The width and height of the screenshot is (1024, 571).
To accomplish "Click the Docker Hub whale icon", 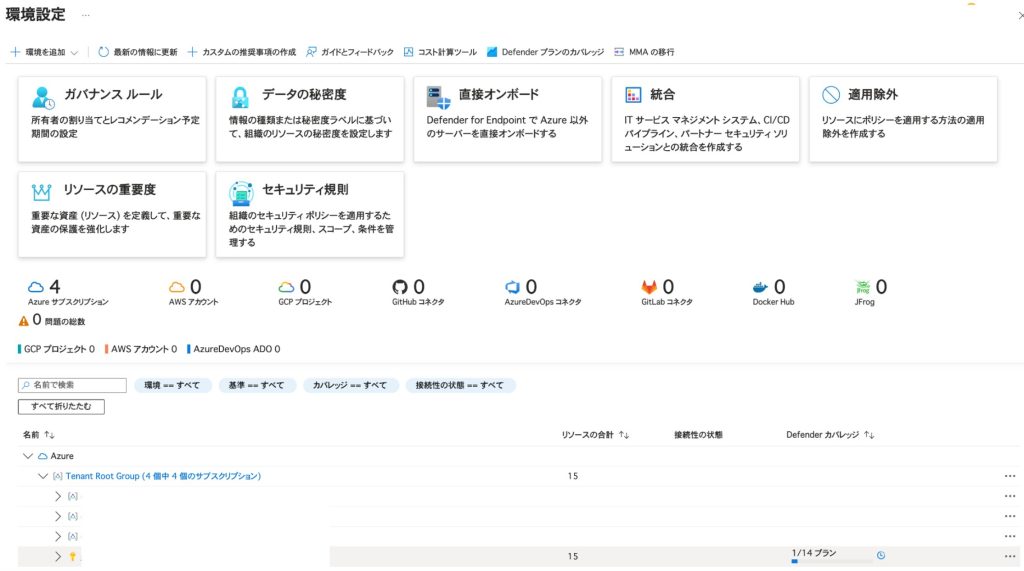I will (x=762, y=288).
